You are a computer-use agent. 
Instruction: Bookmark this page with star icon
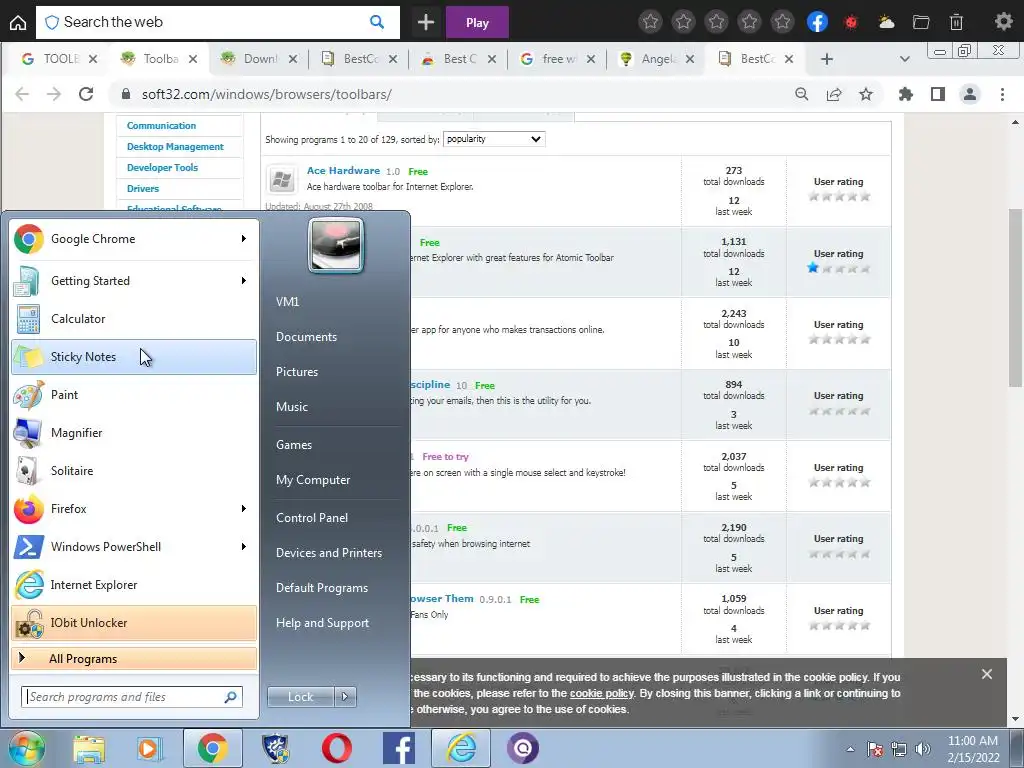[x=866, y=94]
